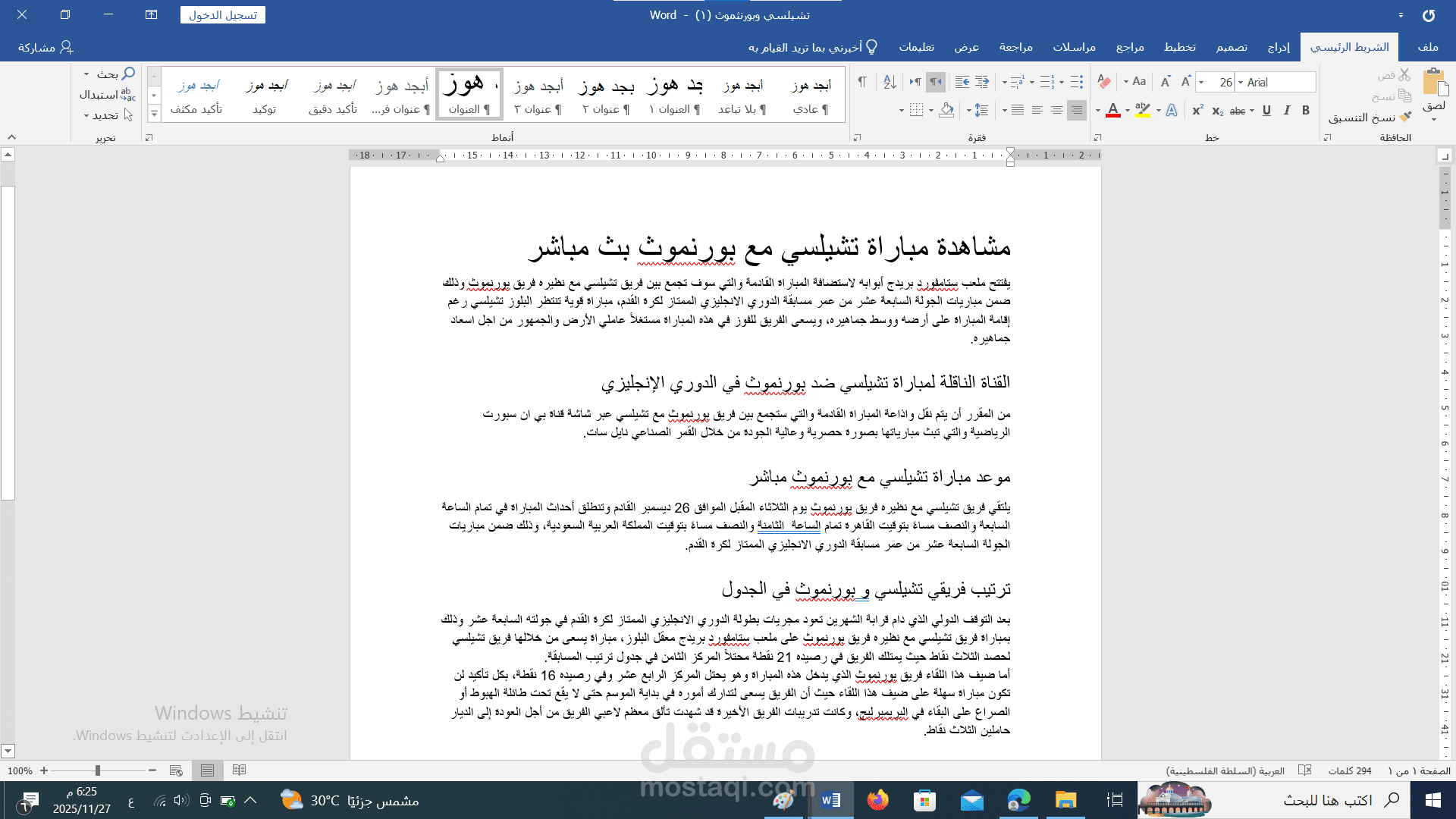Image resolution: width=1456 pixels, height=819 pixels.
Task: Click the استبدال (Replace) button
Action: [108, 95]
